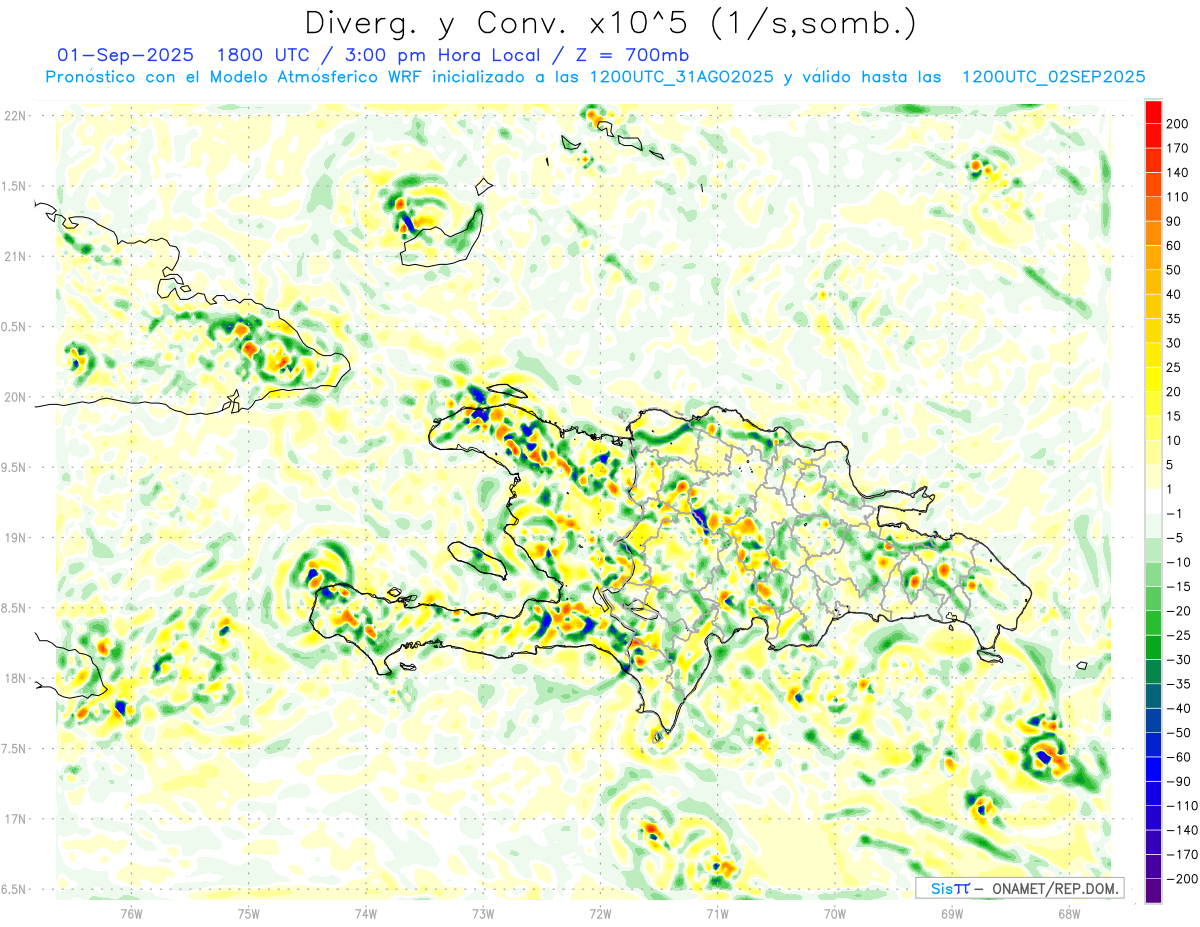Click the positive '50' colorbar value
Screen dimensions: 1200x927
[1175, 270]
